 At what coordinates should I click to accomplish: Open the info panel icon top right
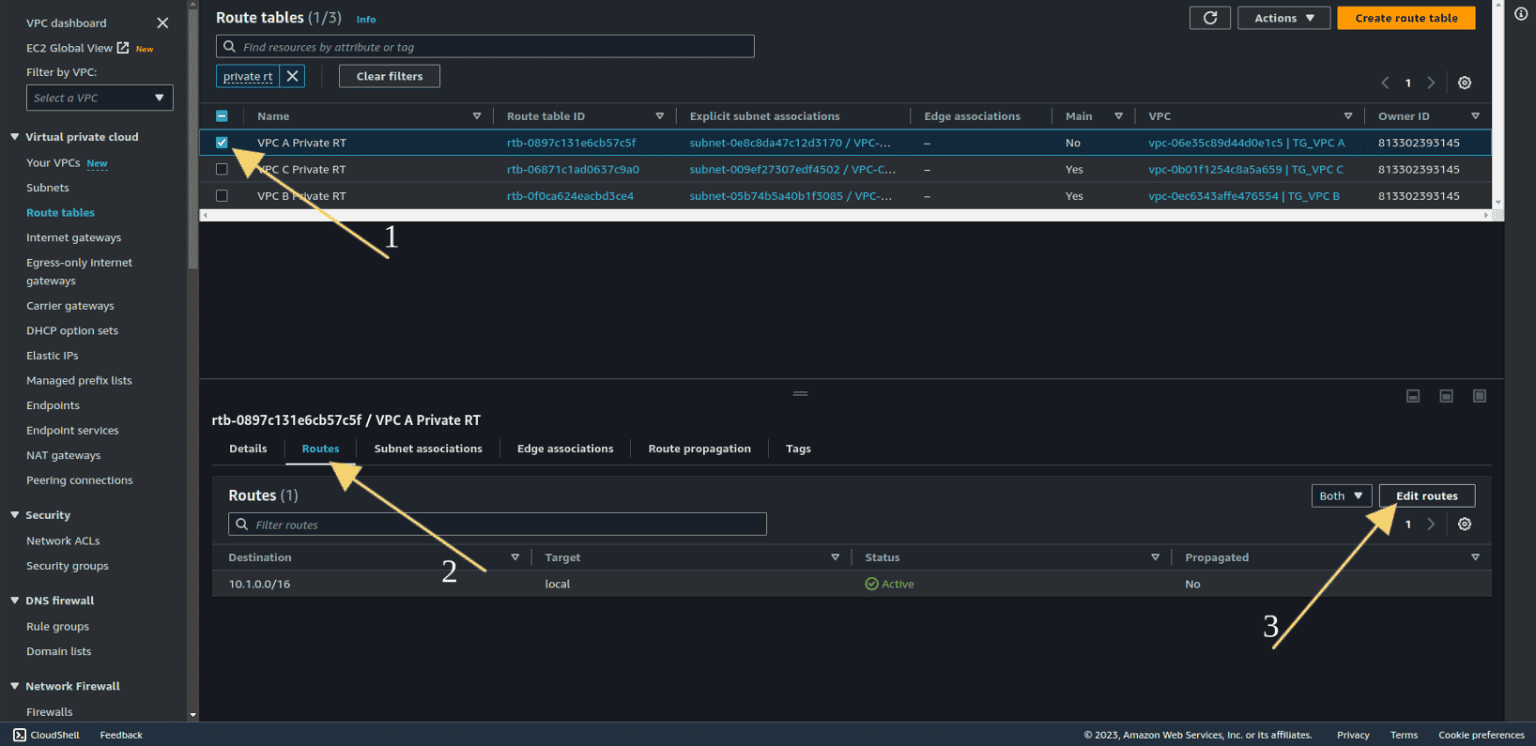coord(1520,14)
